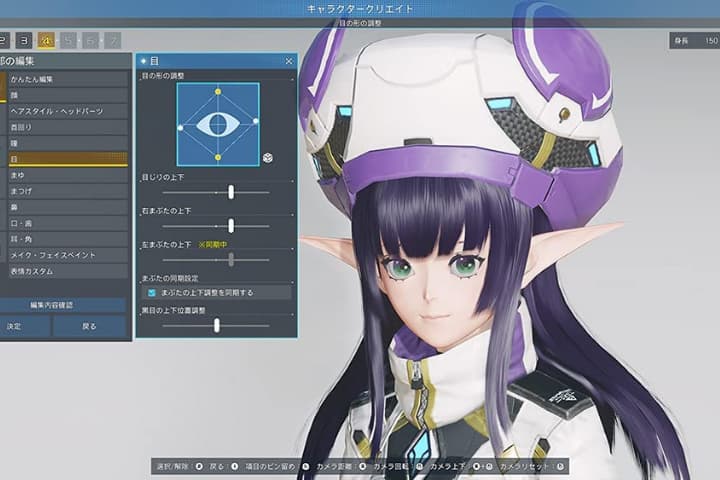This screenshot has height=480, width=720.
Task: Click the 編集内容確認 button
Action: [x=62, y=305]
